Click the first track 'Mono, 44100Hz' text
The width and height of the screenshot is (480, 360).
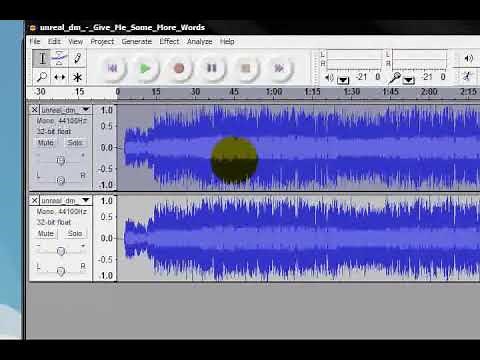coord(61,121)
